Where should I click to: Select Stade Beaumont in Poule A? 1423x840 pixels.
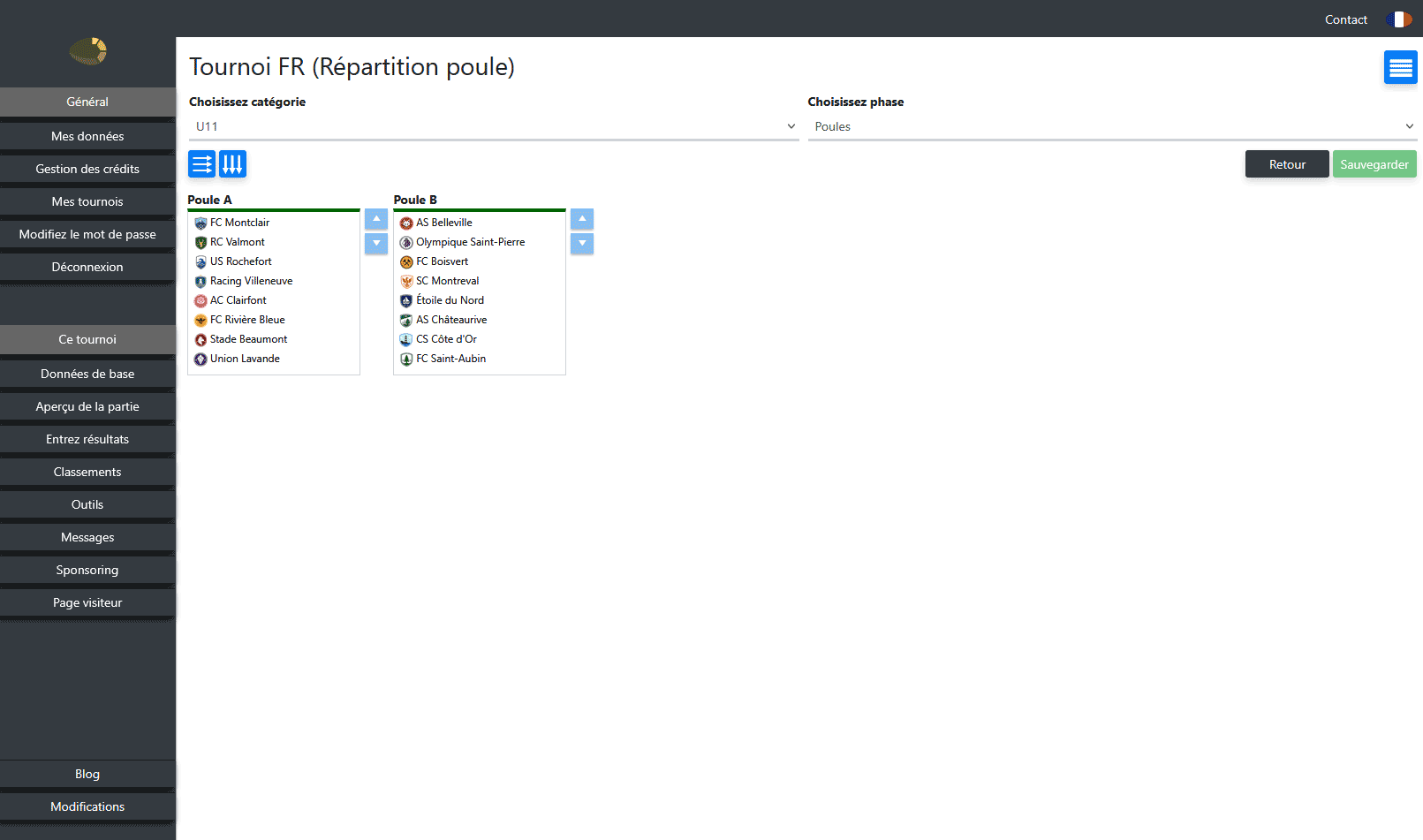(274, 339)
